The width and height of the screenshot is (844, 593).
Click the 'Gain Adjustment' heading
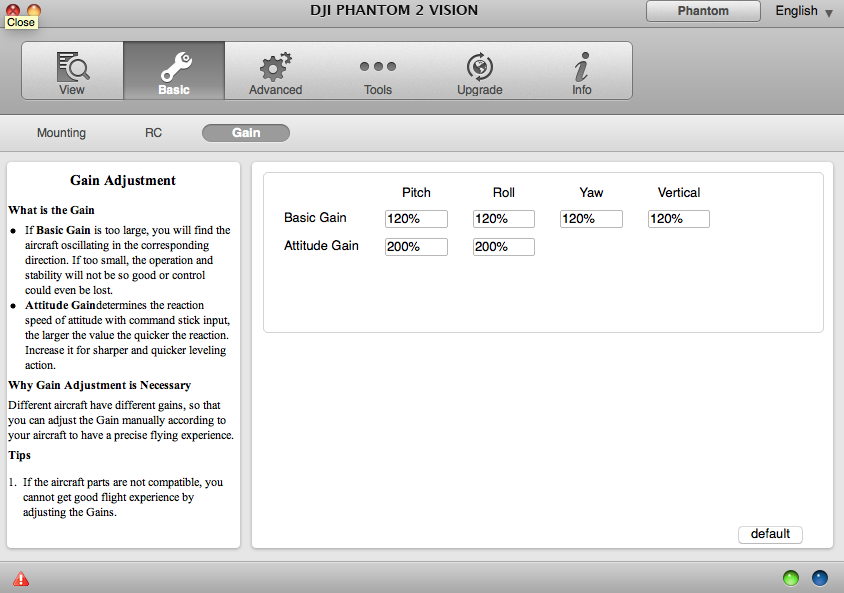123,180
